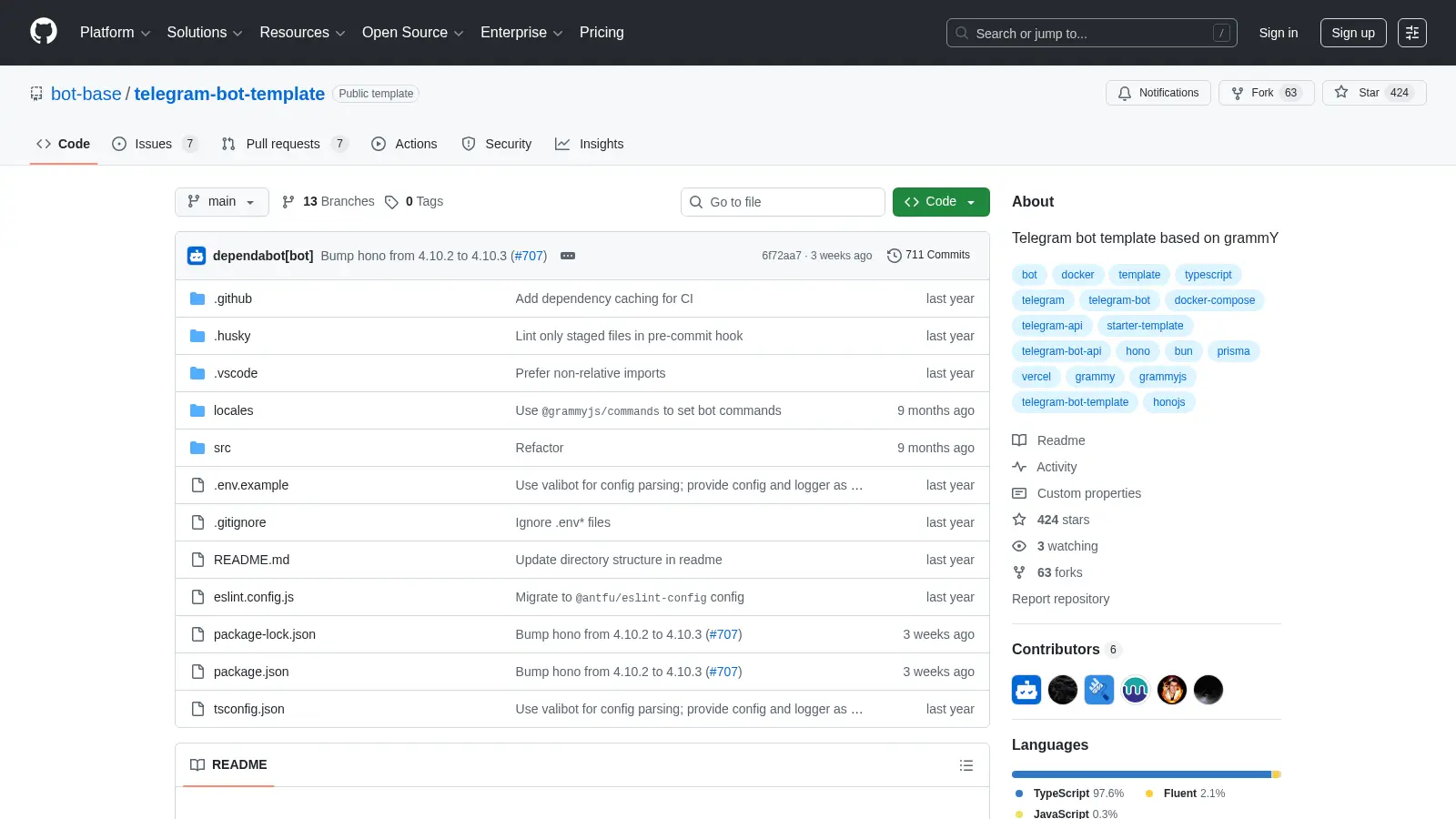Open the main branch dropdown

[x=222, y=202]
